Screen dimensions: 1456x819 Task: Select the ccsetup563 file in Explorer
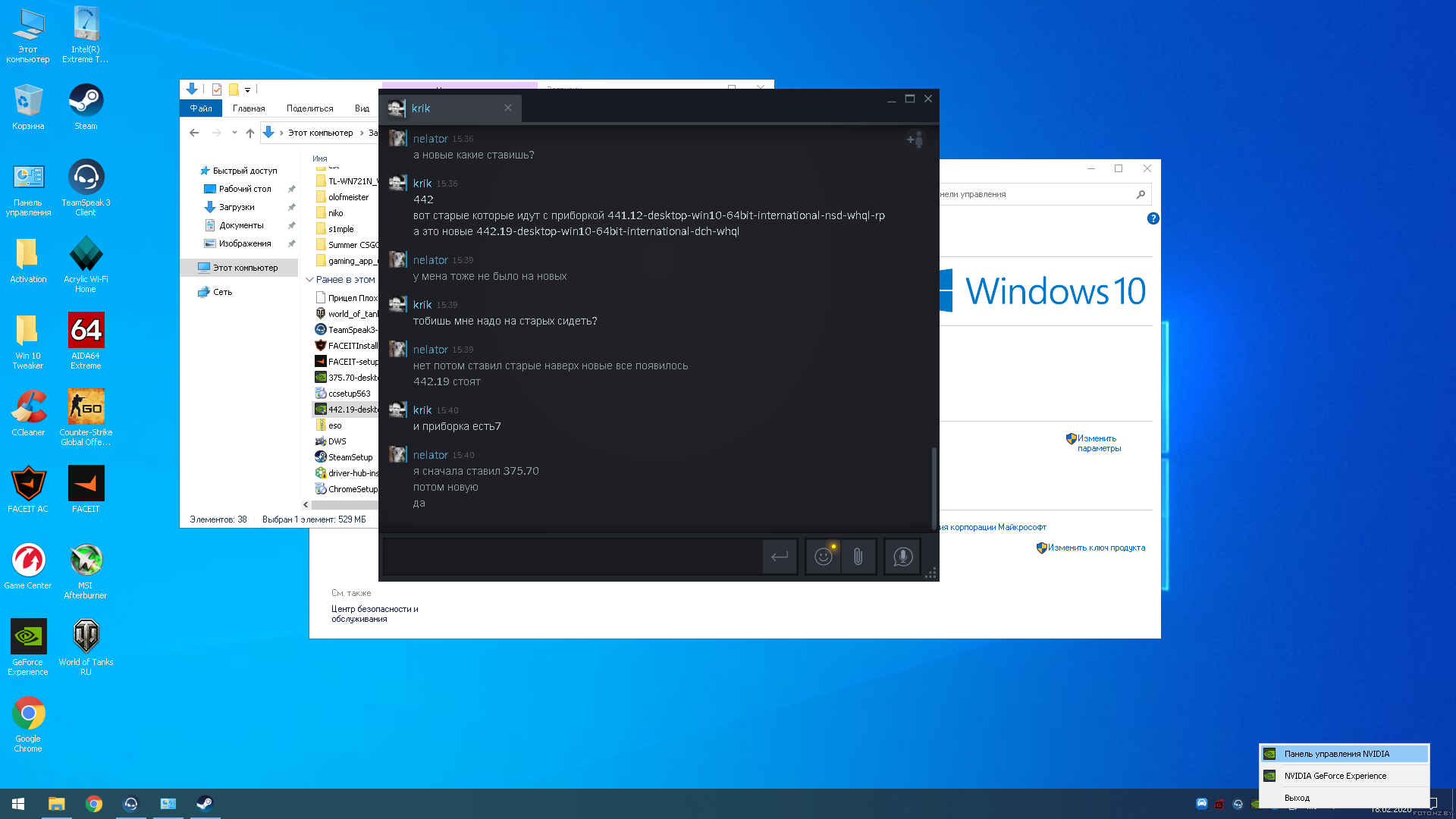coord(344,394)
